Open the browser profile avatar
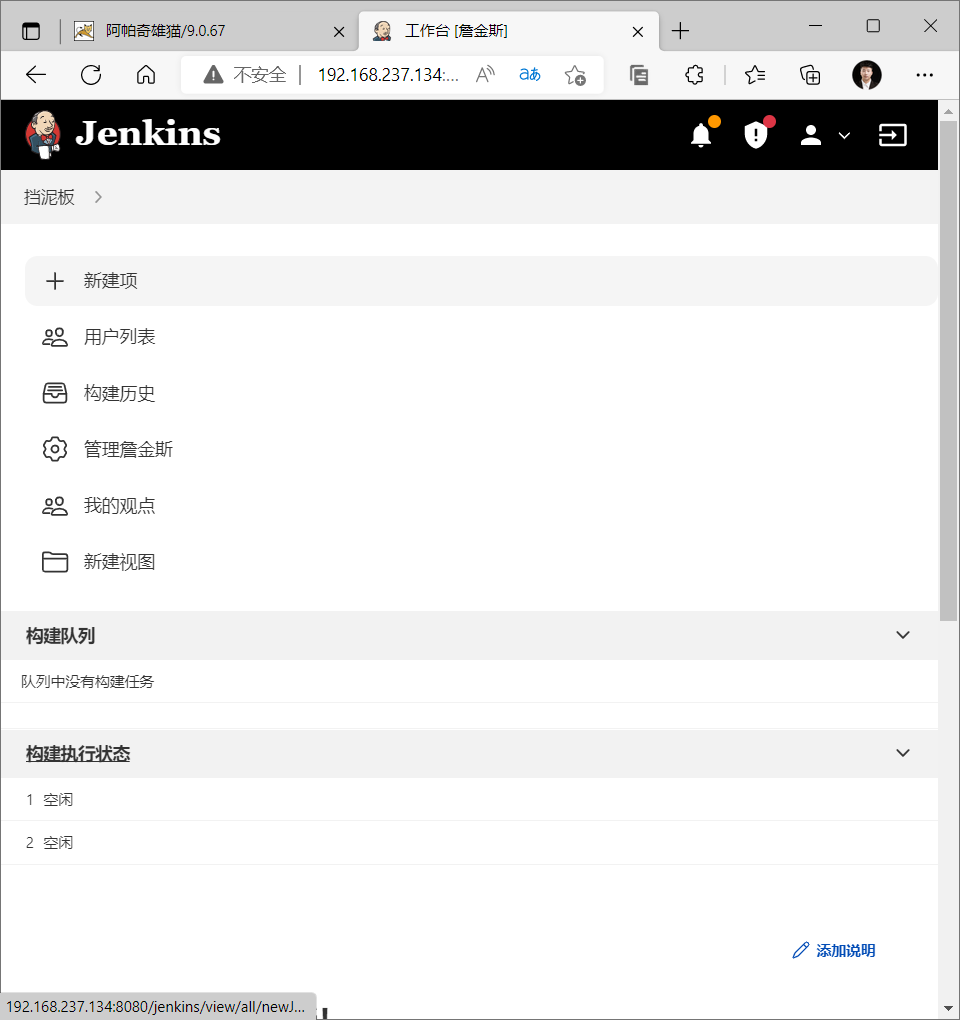 [x=866, y=75]
